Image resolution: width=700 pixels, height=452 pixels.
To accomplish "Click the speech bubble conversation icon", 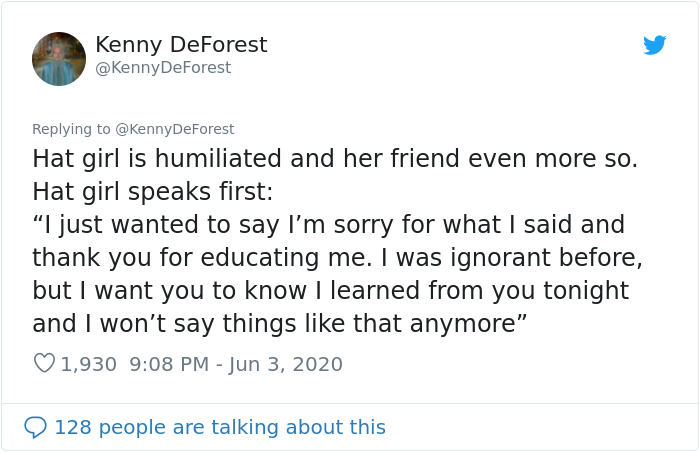I will [35, 427].
